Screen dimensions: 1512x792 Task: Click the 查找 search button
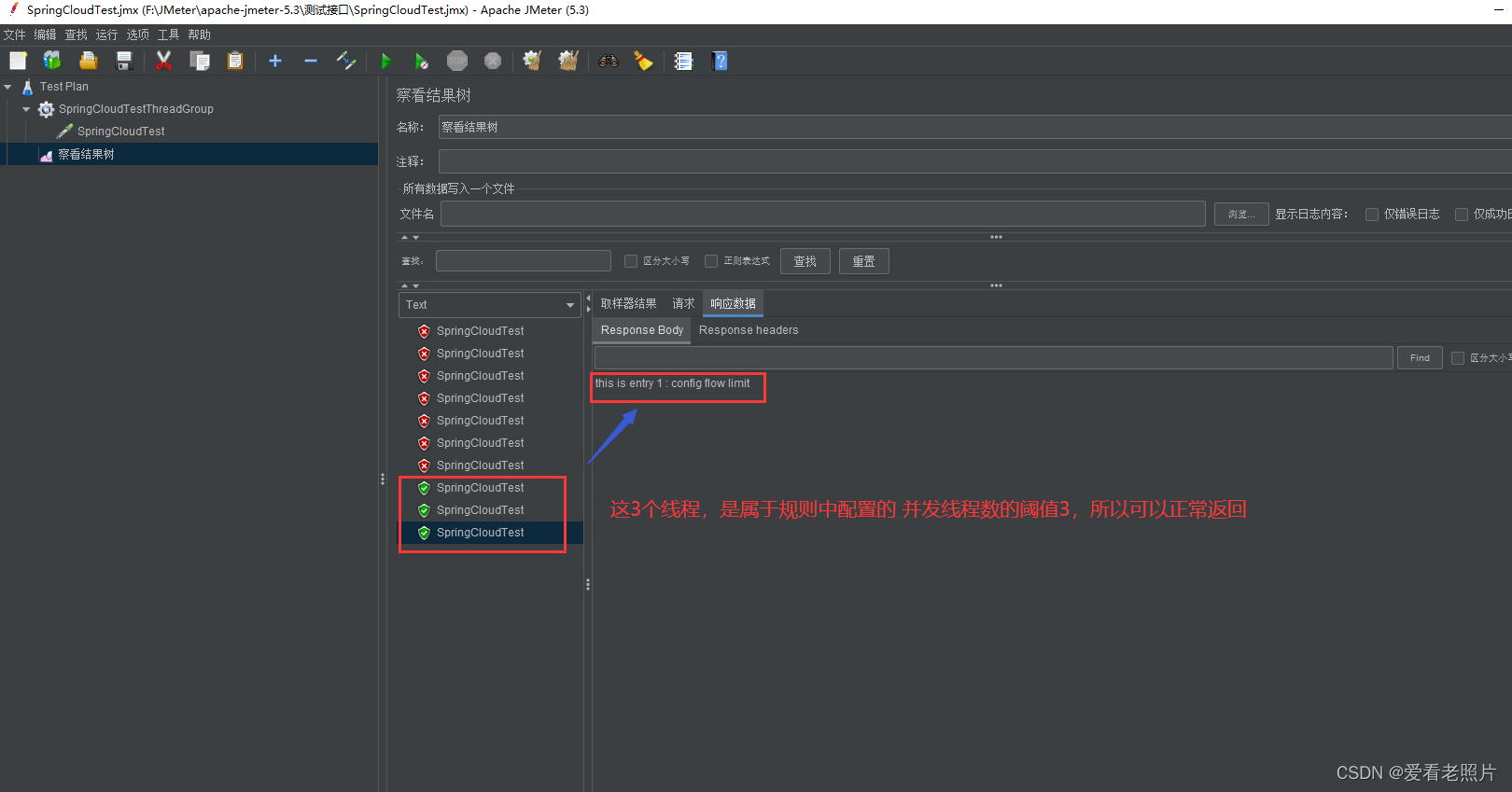tap(805, 261)
